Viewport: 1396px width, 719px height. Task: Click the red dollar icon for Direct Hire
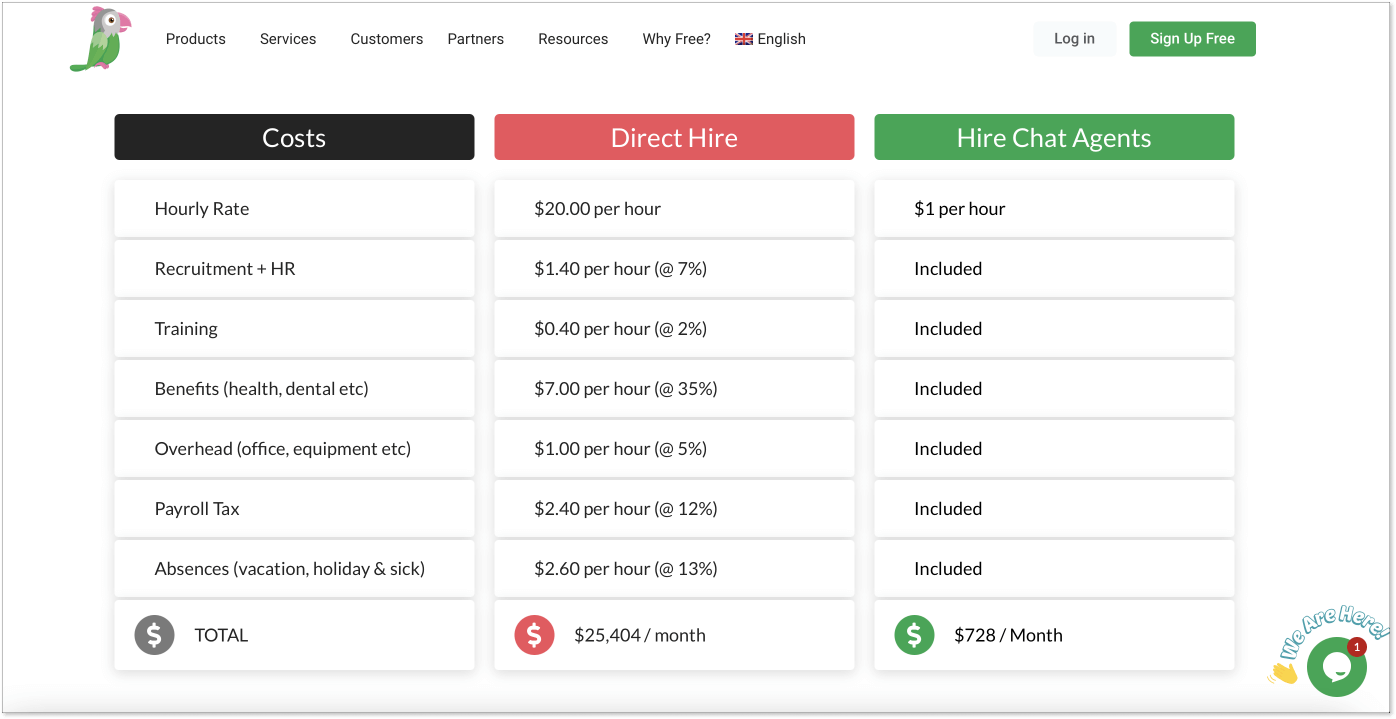pyautogui.click(x=534, y=635)
